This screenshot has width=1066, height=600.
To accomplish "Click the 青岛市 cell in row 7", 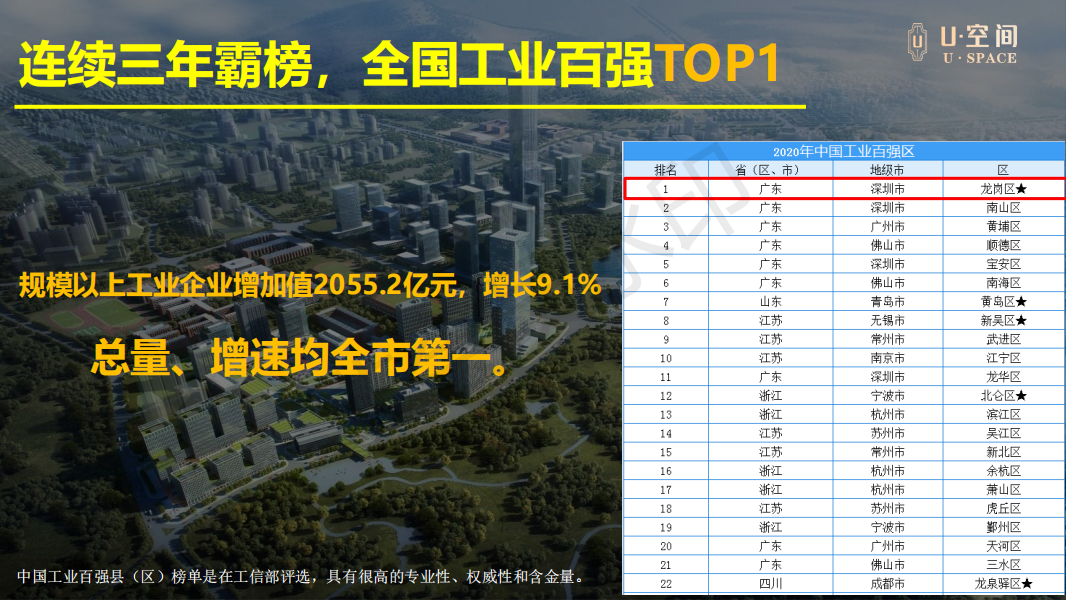I will (887, 302).
